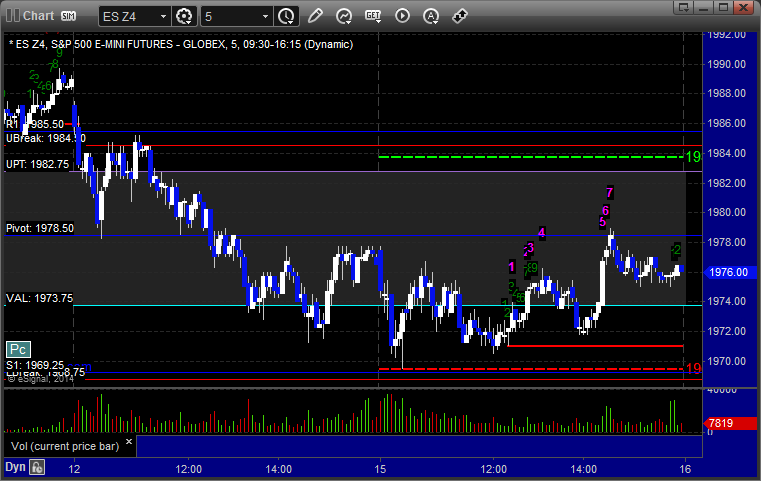Click the 1984.00 price axis label
Image resolution: width=761 pixels, height=481 pixels.
727,153
